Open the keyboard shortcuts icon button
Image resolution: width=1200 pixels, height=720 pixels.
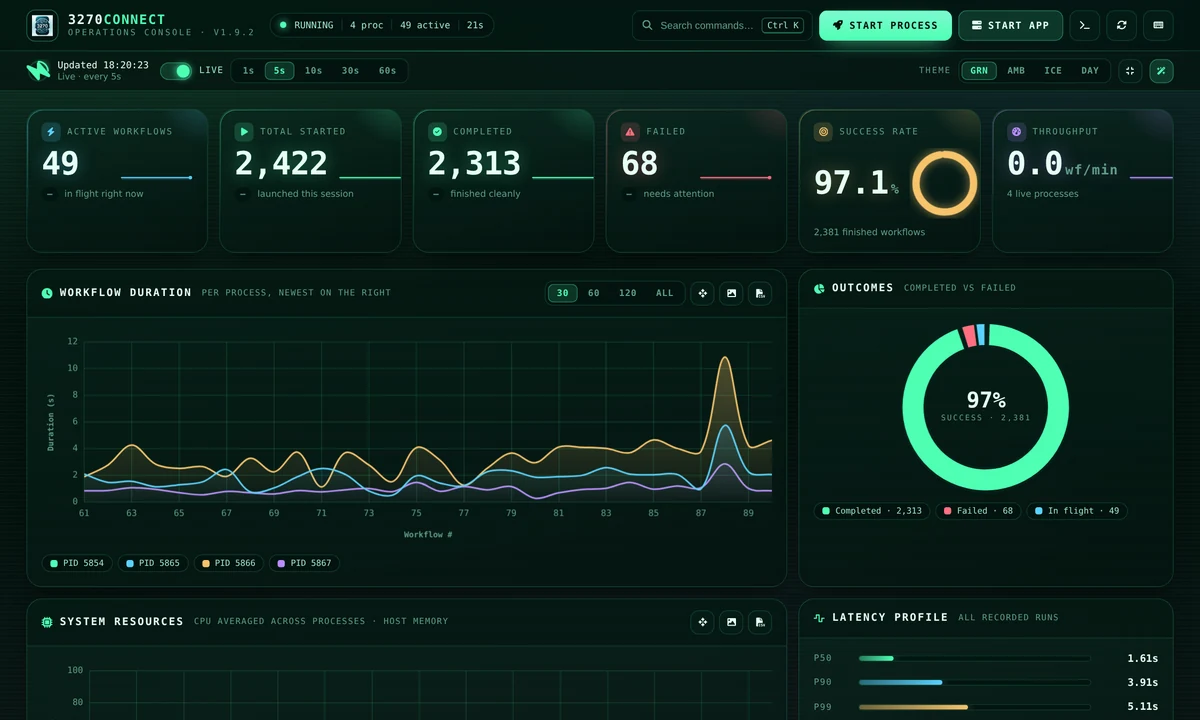1159,26
